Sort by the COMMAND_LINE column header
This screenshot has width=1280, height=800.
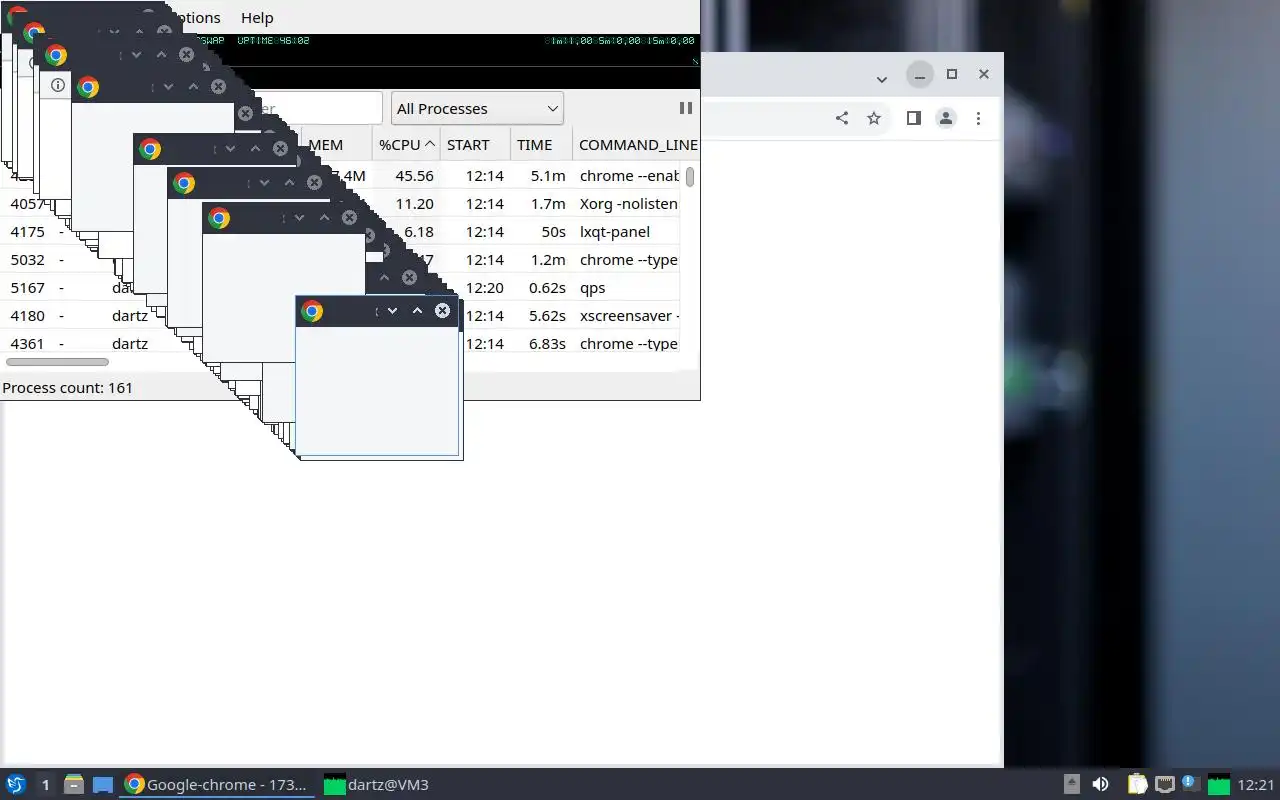coord(636,145)
